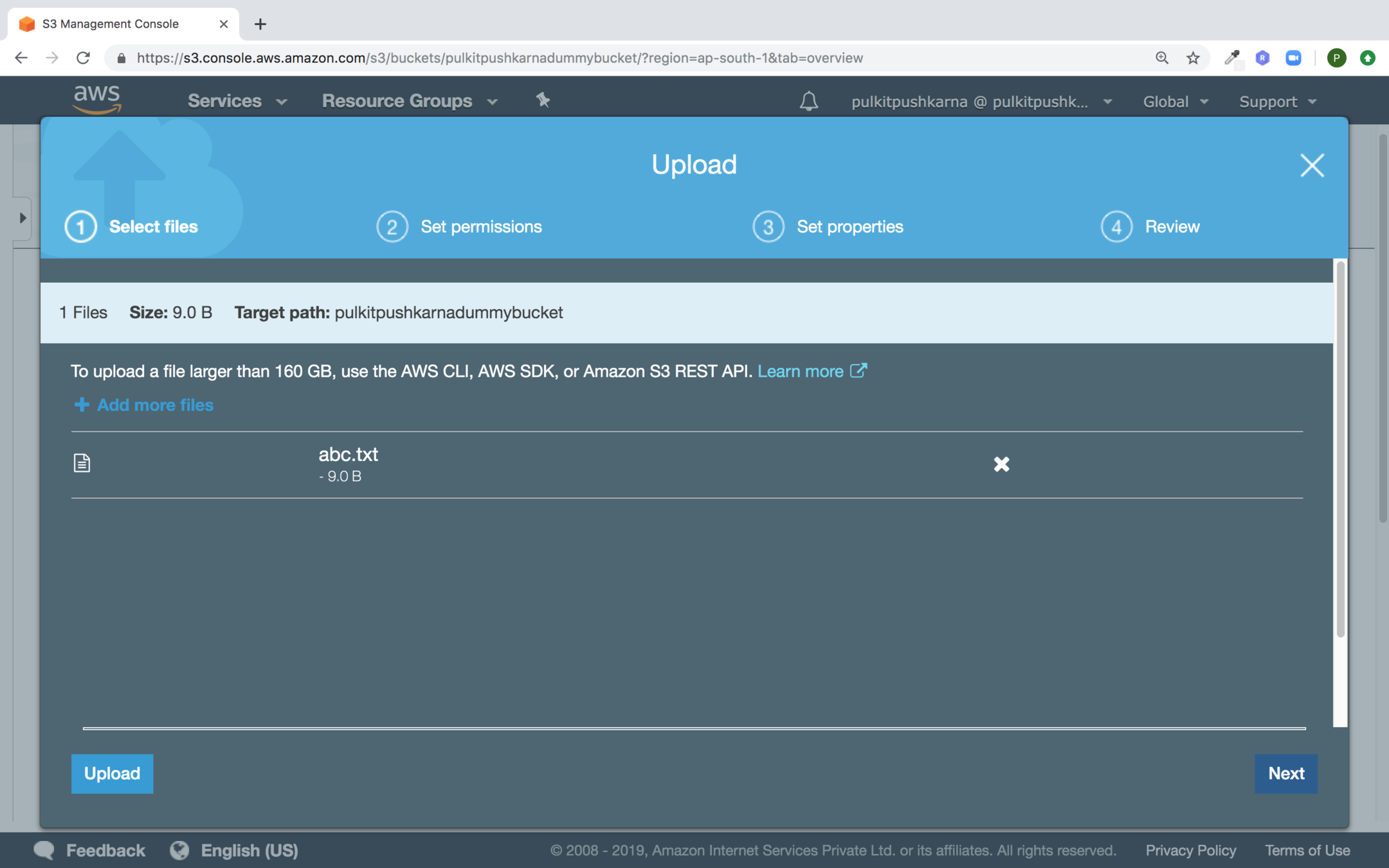Click the Feedback speech bubble icon
The height and width of the screenshot is (868, 1389).
[x=44, y=850]
